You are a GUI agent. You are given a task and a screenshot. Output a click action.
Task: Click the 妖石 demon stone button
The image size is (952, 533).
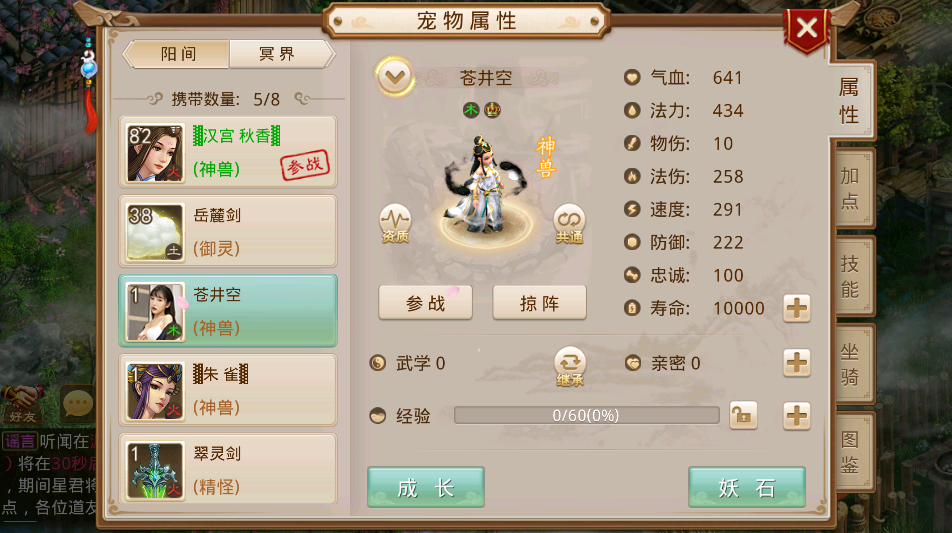747,487
